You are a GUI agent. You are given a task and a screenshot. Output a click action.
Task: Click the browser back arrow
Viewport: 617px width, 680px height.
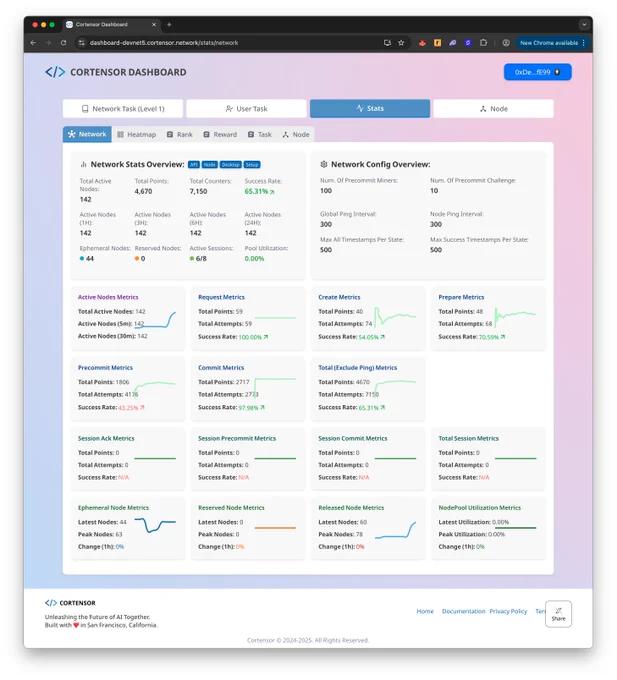(x=33, y=42)
